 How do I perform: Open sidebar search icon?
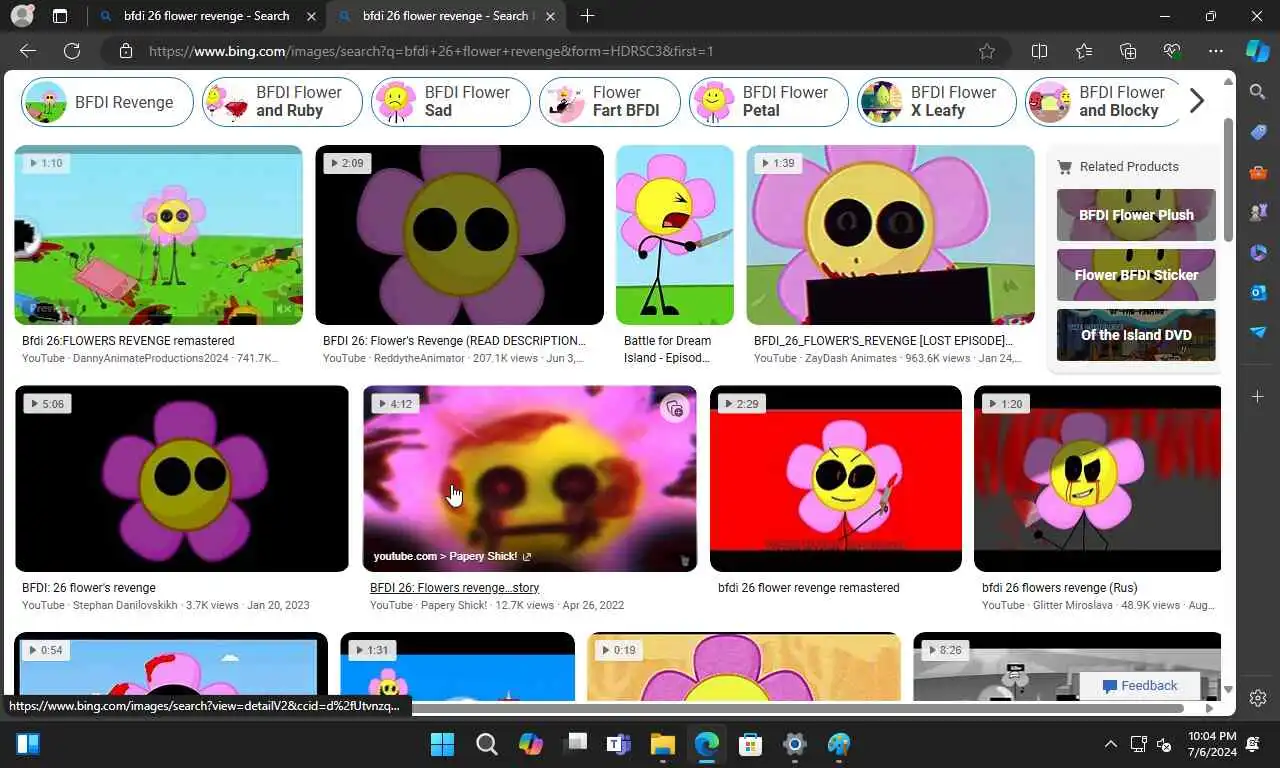click(x=1258, y=92)
